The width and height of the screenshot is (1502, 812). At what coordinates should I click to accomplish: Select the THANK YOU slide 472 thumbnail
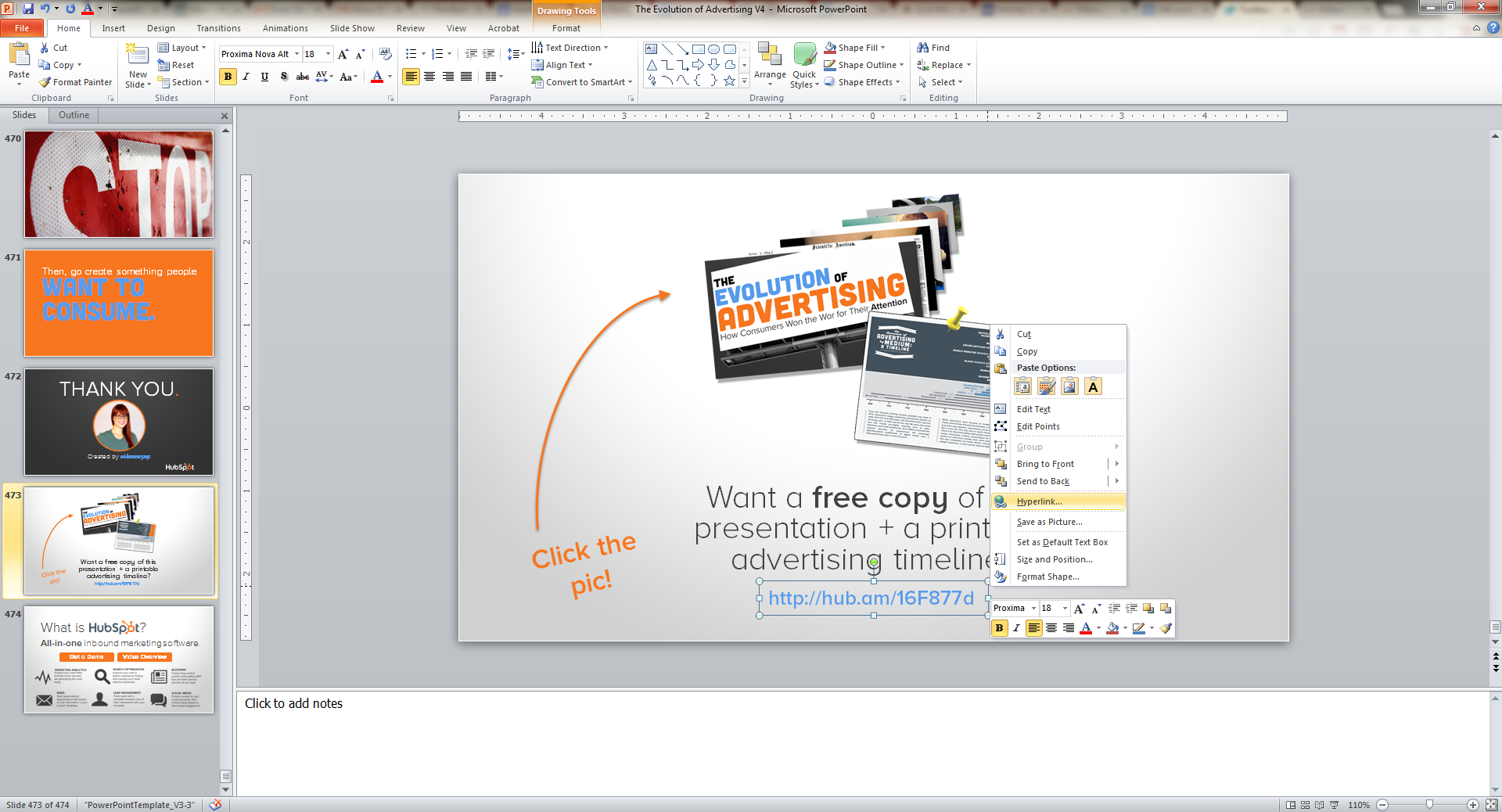(x=119, y=422)
